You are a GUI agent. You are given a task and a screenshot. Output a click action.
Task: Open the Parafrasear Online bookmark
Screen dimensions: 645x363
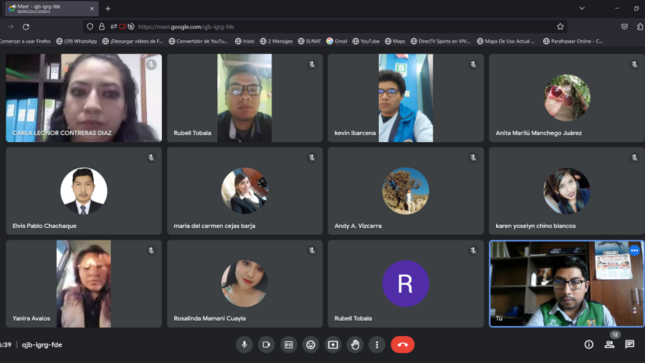coord(573,41)
